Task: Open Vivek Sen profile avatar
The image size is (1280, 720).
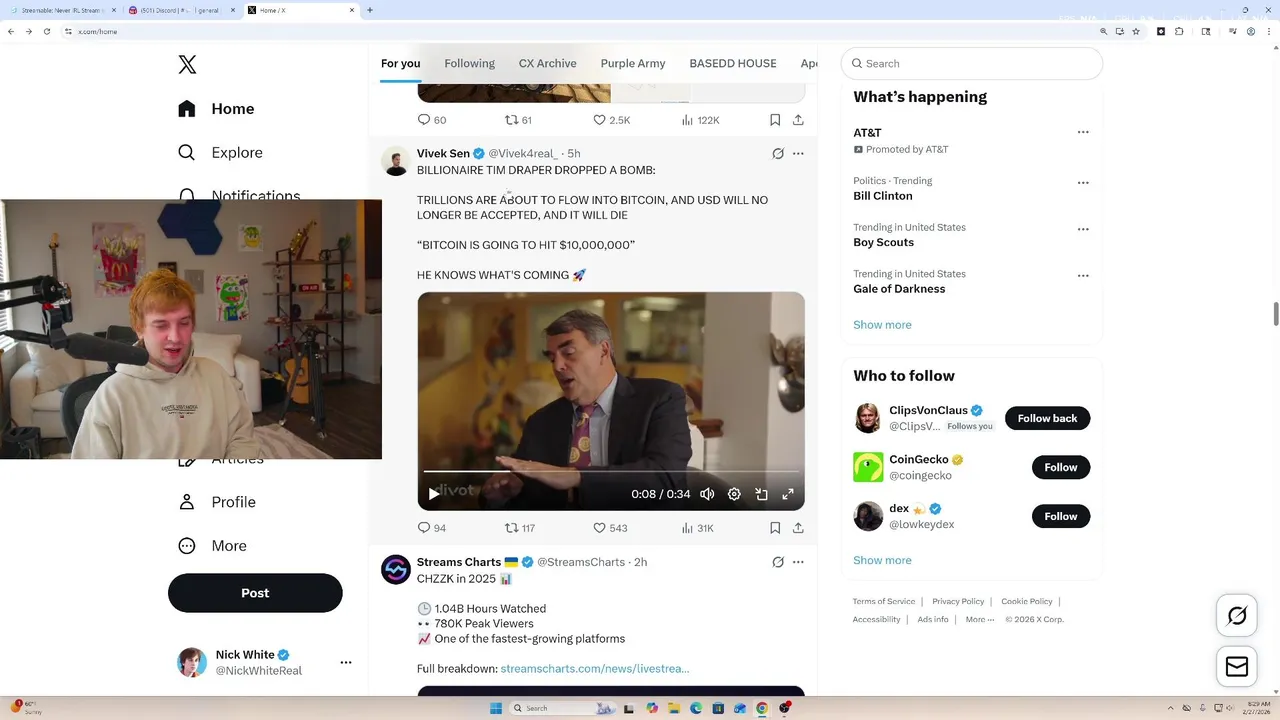Action: click(396, 161)
